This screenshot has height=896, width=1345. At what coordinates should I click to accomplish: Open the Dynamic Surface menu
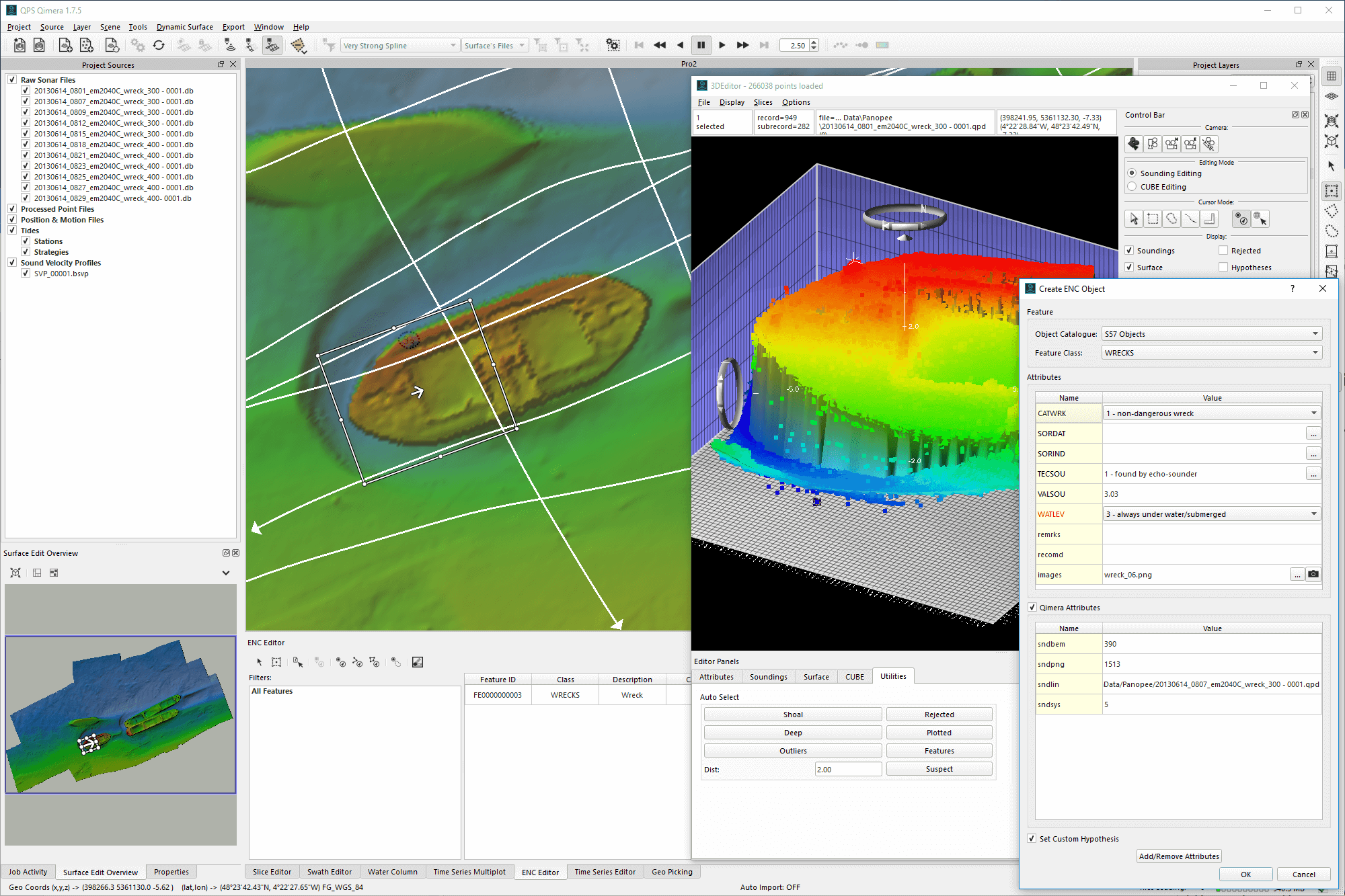tap(184, 27)
